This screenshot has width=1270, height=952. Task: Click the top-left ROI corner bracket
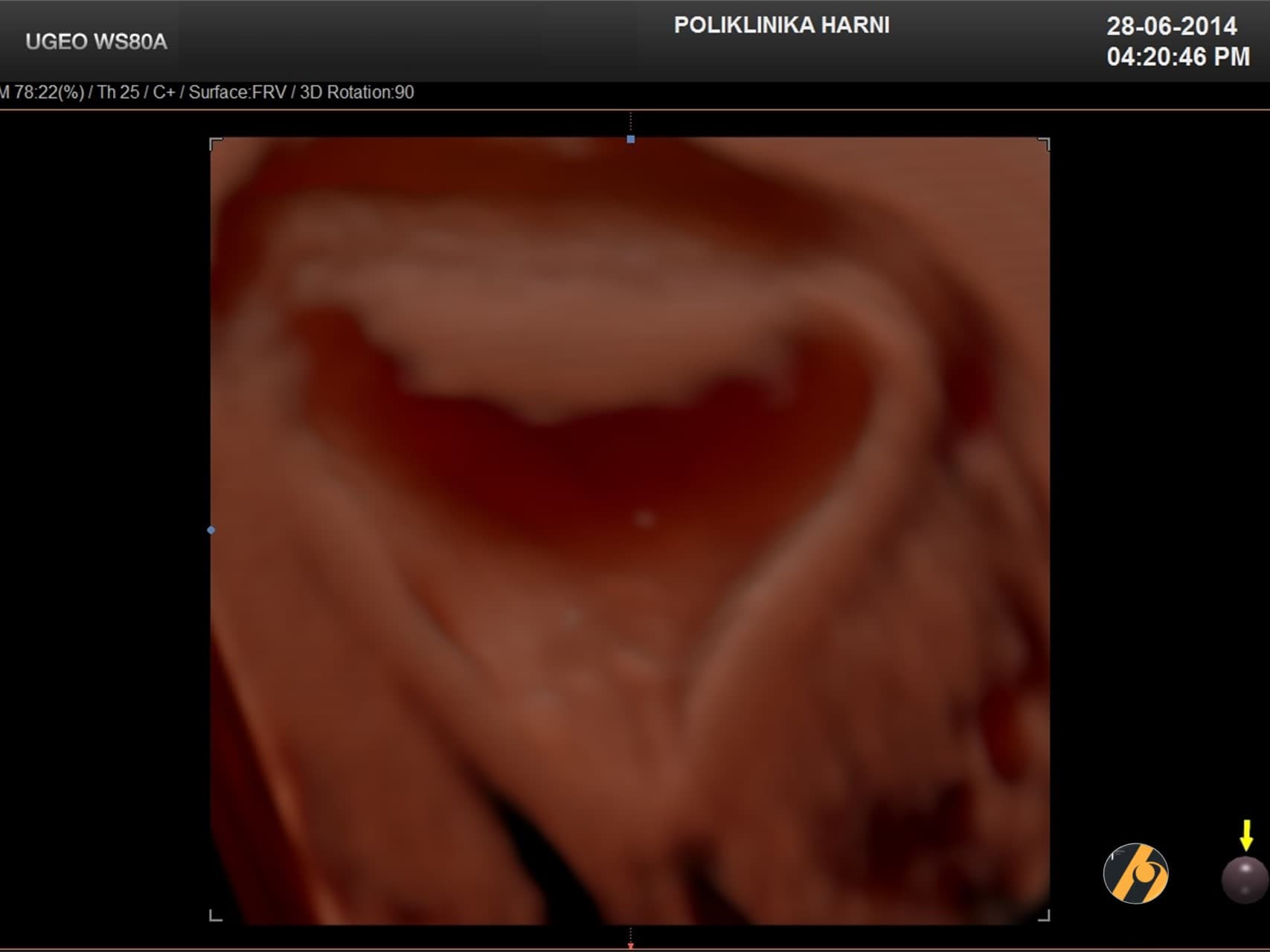point(216,144)
